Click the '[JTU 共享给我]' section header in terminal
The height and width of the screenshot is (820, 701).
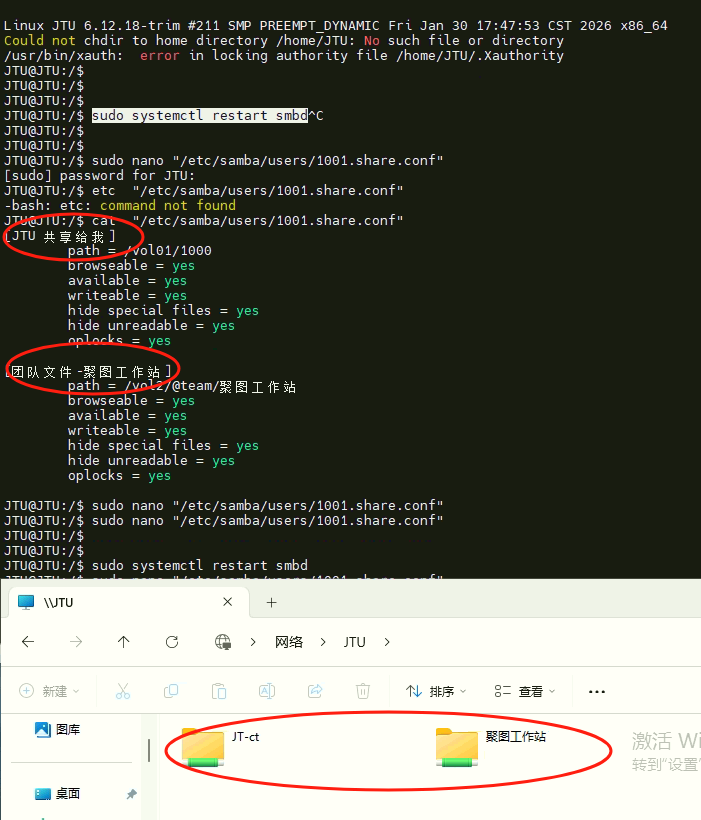point(60,236)
